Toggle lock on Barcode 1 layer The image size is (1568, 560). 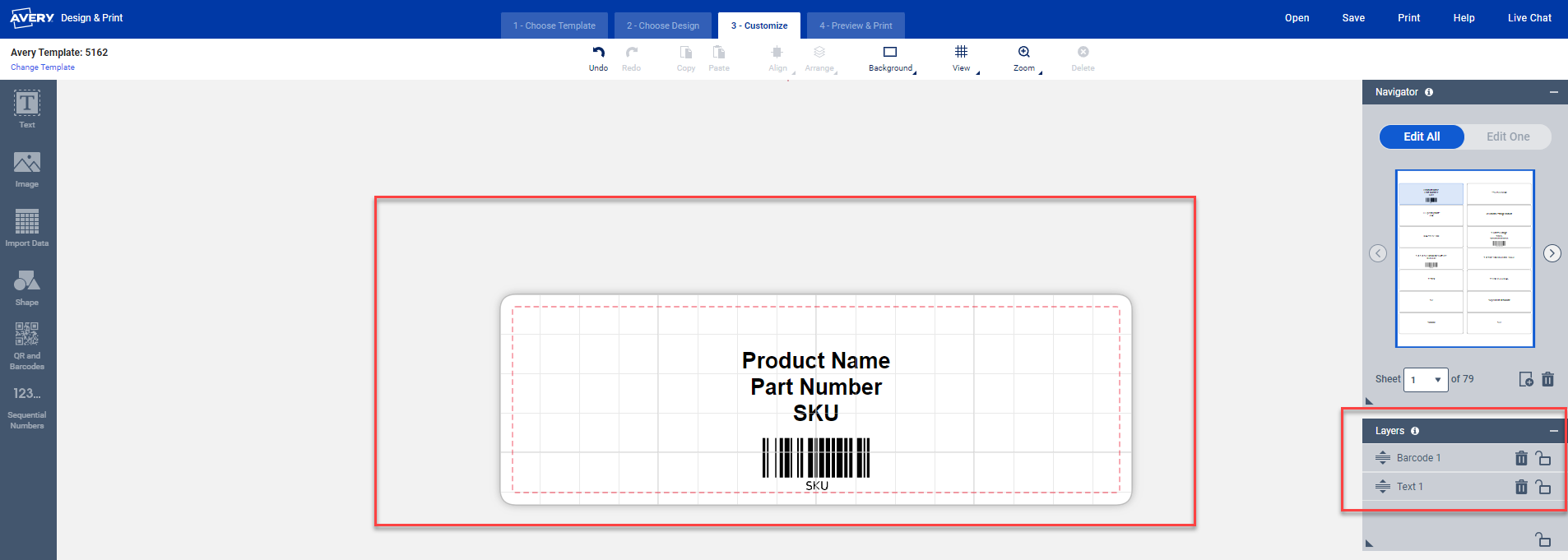[x=1543, y=458]
